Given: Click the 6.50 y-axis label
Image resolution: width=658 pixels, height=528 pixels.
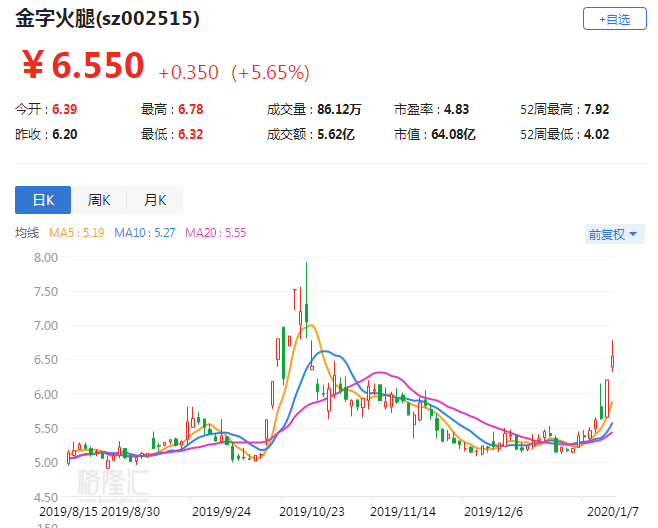Looking at the screenshot, I should [46, 360].
